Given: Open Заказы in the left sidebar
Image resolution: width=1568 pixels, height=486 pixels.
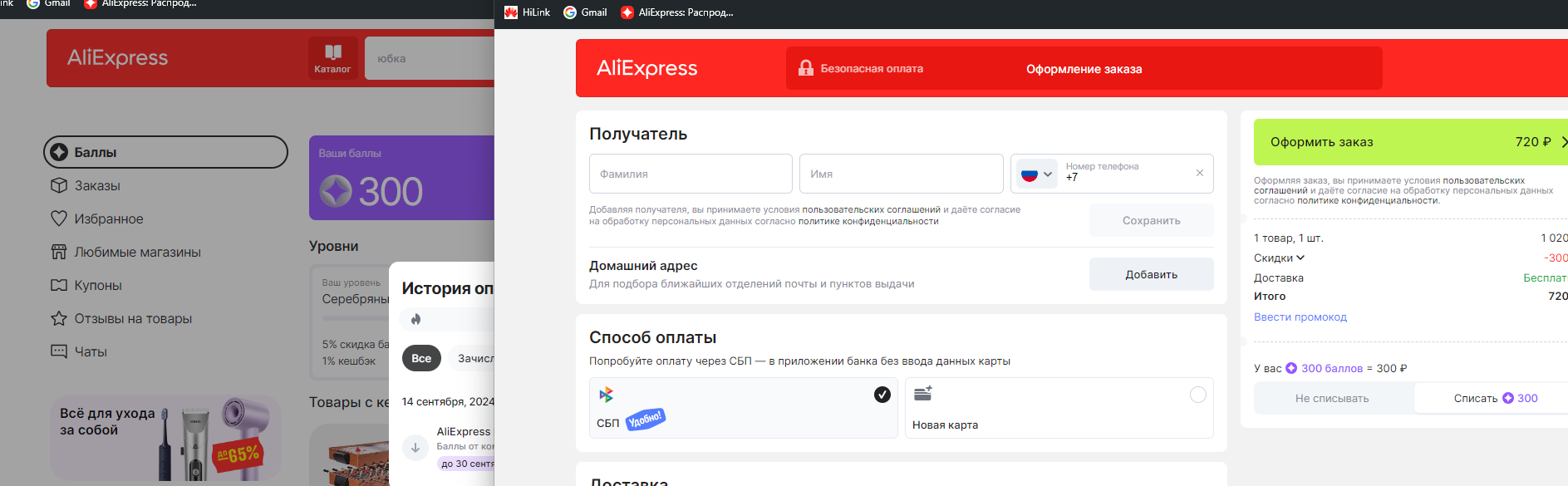Looking at the screenshot, I should (x=97, y=185).
